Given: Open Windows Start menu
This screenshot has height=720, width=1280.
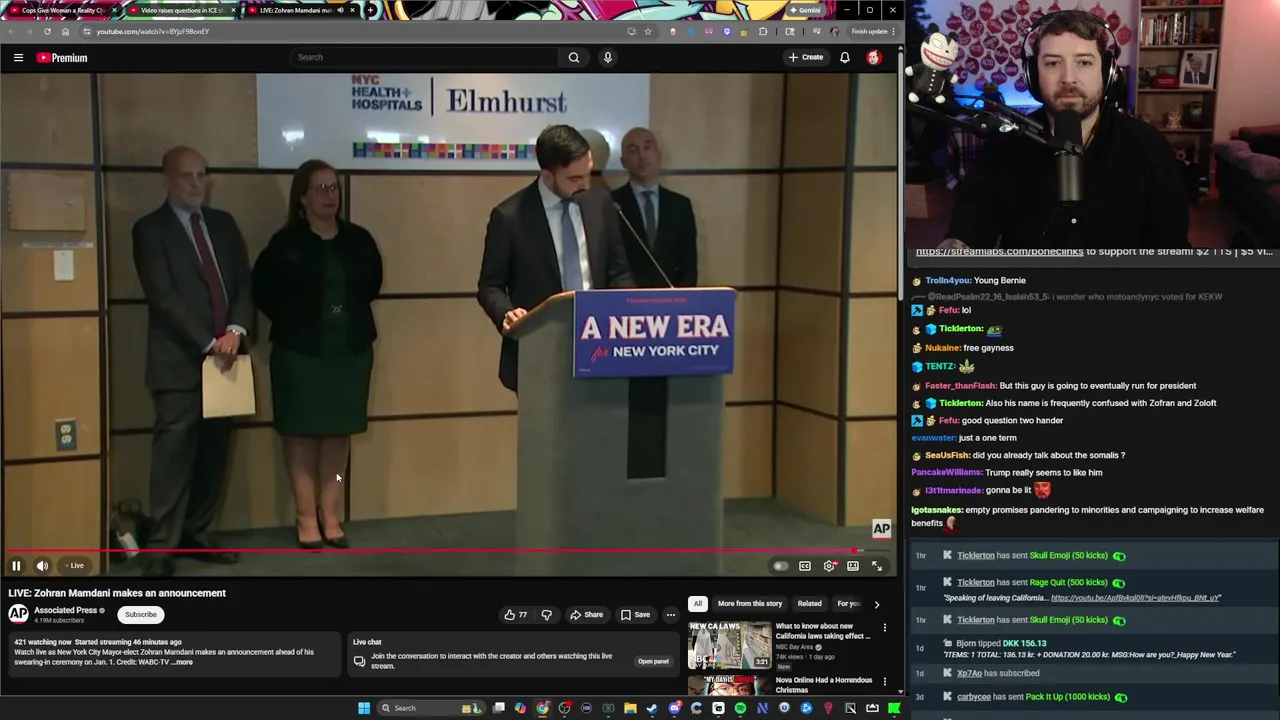Looking at the screenshot, I should coord(364,708).
